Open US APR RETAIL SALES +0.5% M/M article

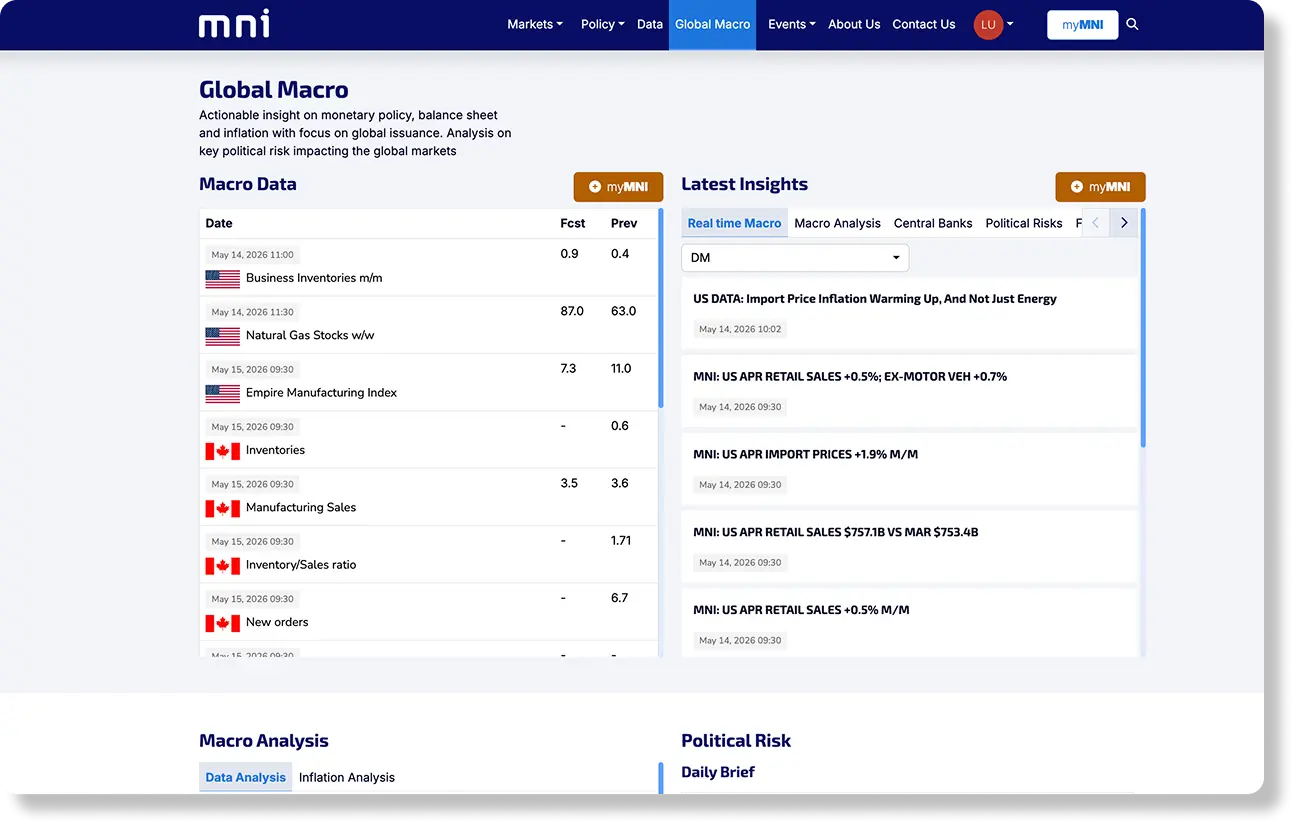click(801, 610)
